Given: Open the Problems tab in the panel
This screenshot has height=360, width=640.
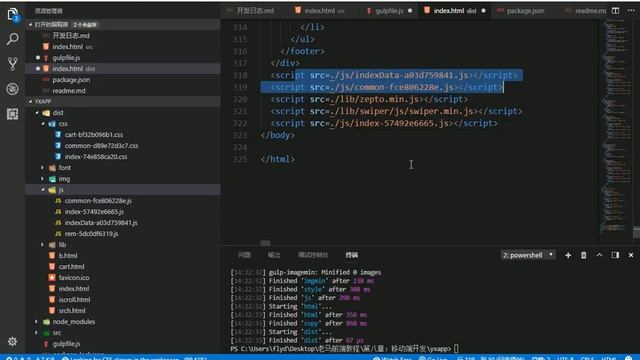Looking at the screenshot, I should tap(244, 255).
